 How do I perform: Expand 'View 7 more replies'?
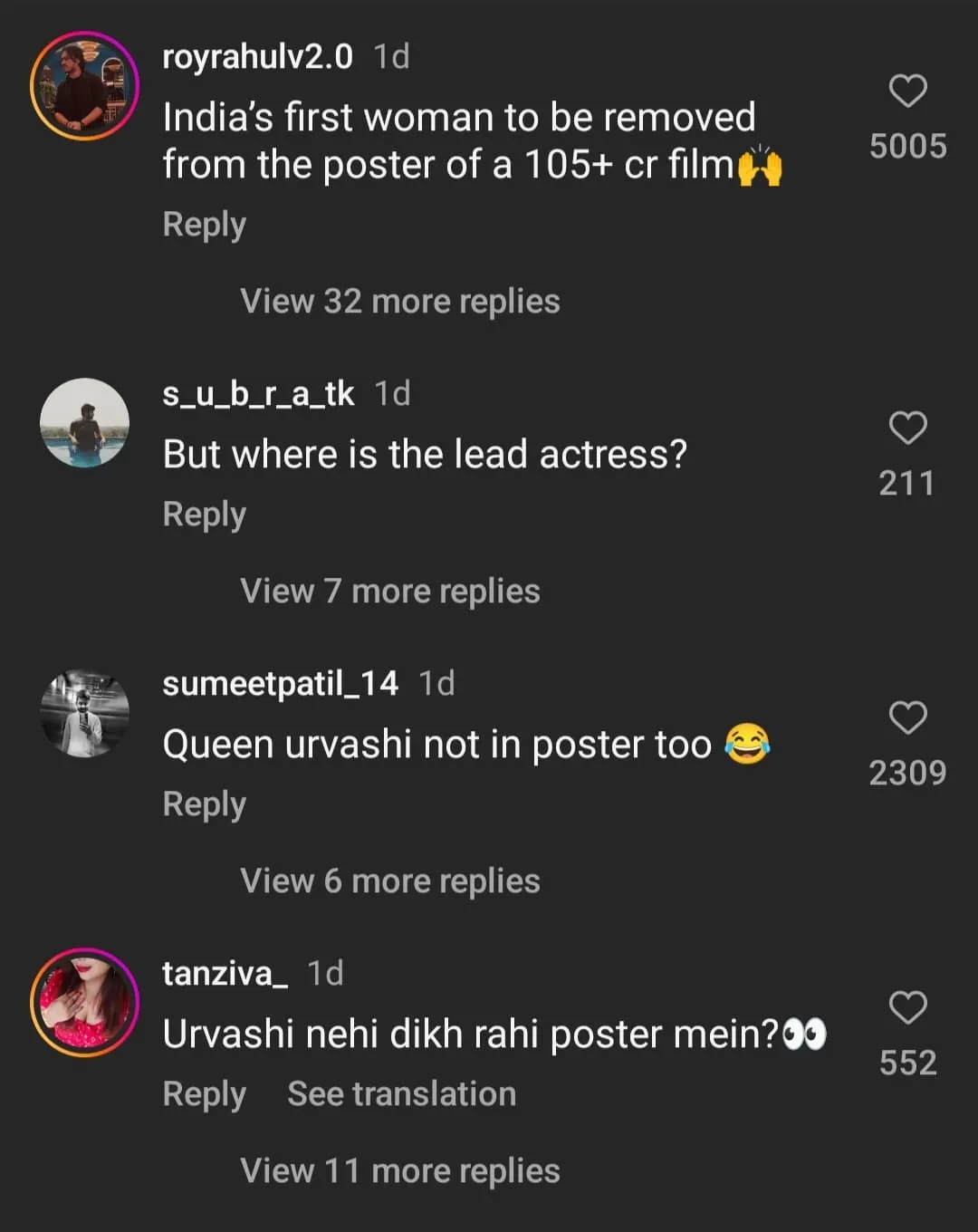pos(389,592)
